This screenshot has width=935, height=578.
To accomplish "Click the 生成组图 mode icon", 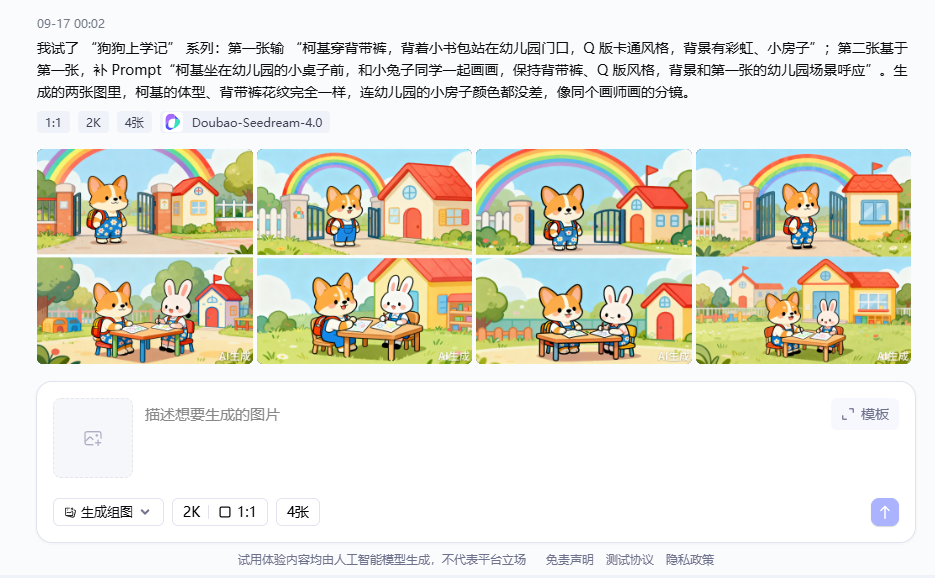I will 70,512.
